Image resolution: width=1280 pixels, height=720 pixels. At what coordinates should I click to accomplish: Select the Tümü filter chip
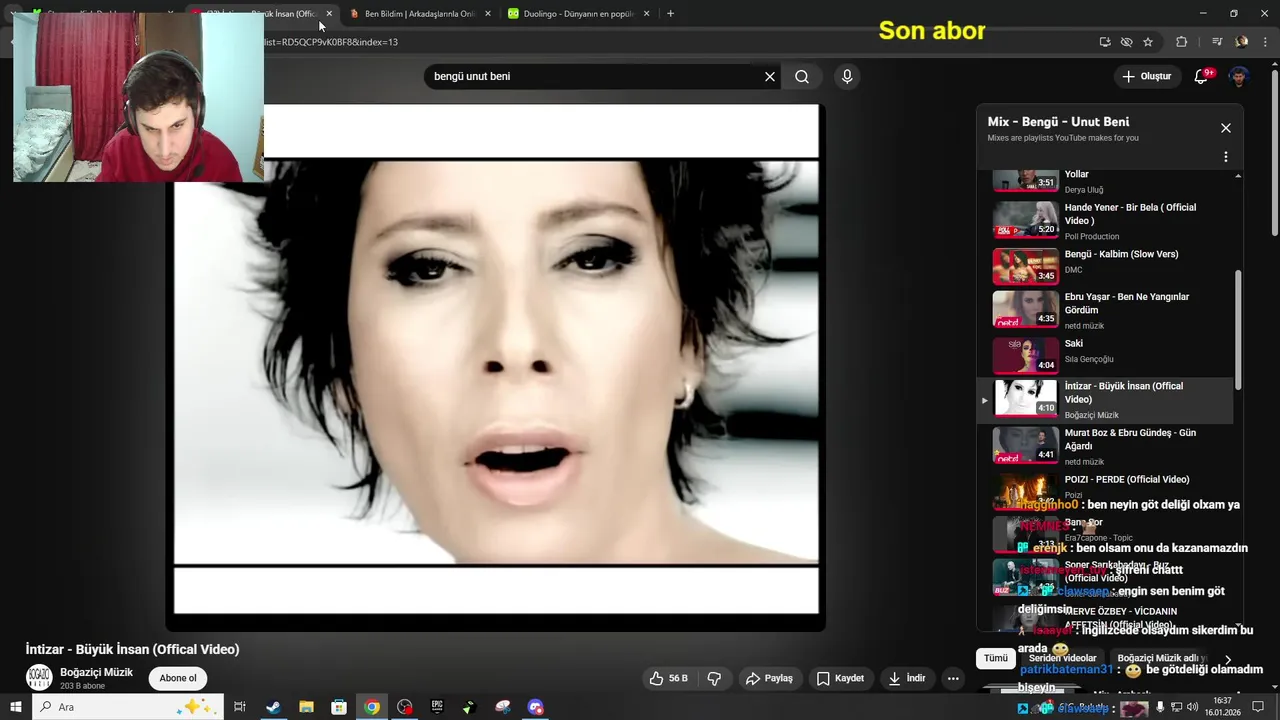pyautogui.click(x=996, y=658)
